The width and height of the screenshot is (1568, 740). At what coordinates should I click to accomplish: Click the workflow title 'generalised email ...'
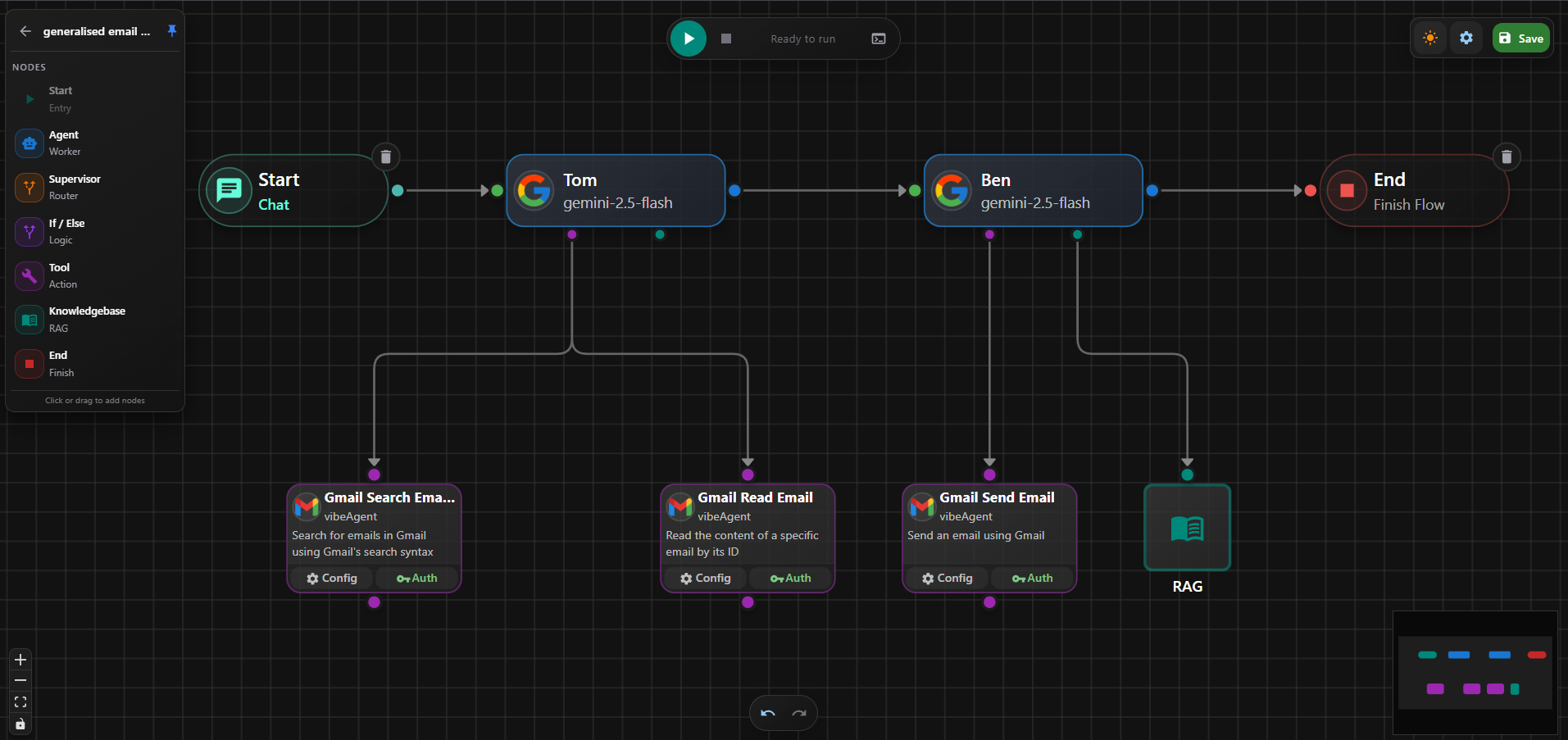(x=97, y=31)
